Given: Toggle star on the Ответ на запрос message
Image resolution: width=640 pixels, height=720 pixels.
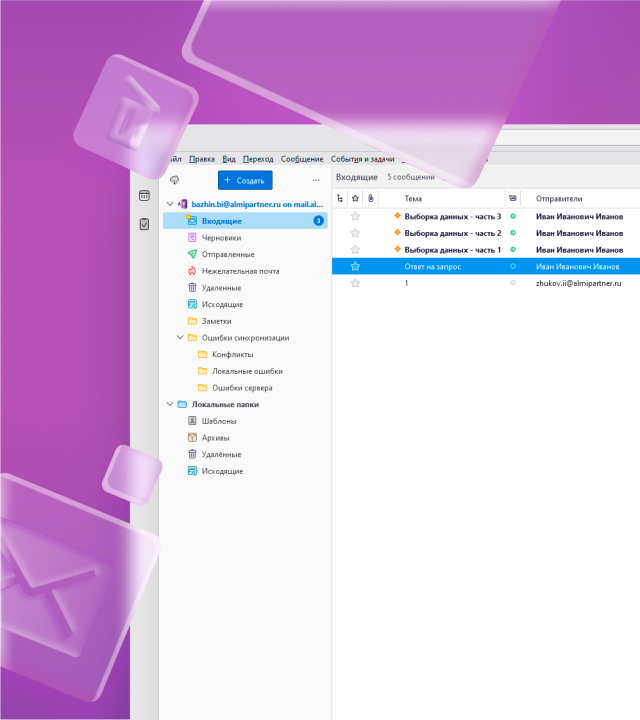Looking at the screenshot, I should click(x=355, y=266).
